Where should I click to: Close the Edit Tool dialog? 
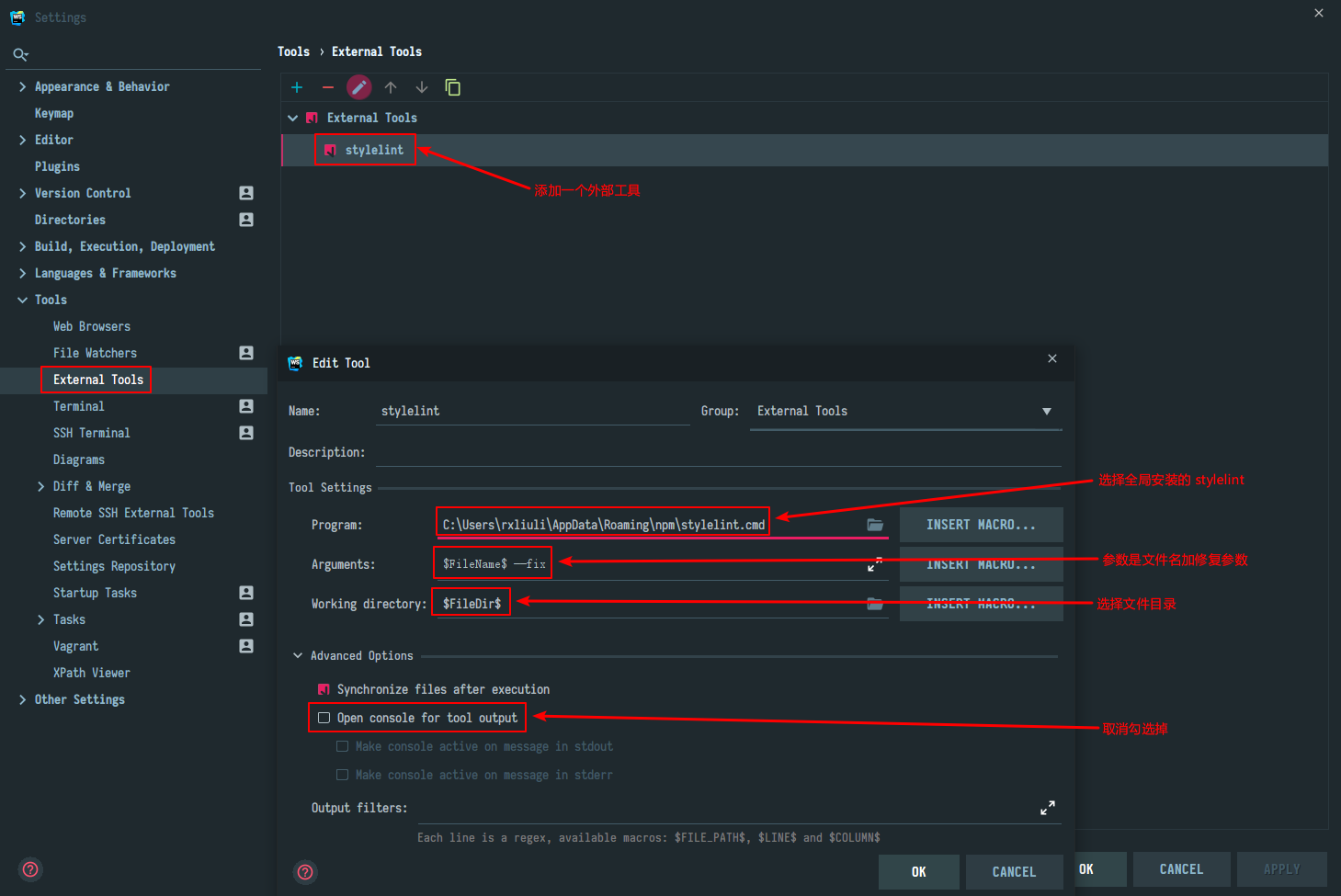(1052, 358)
